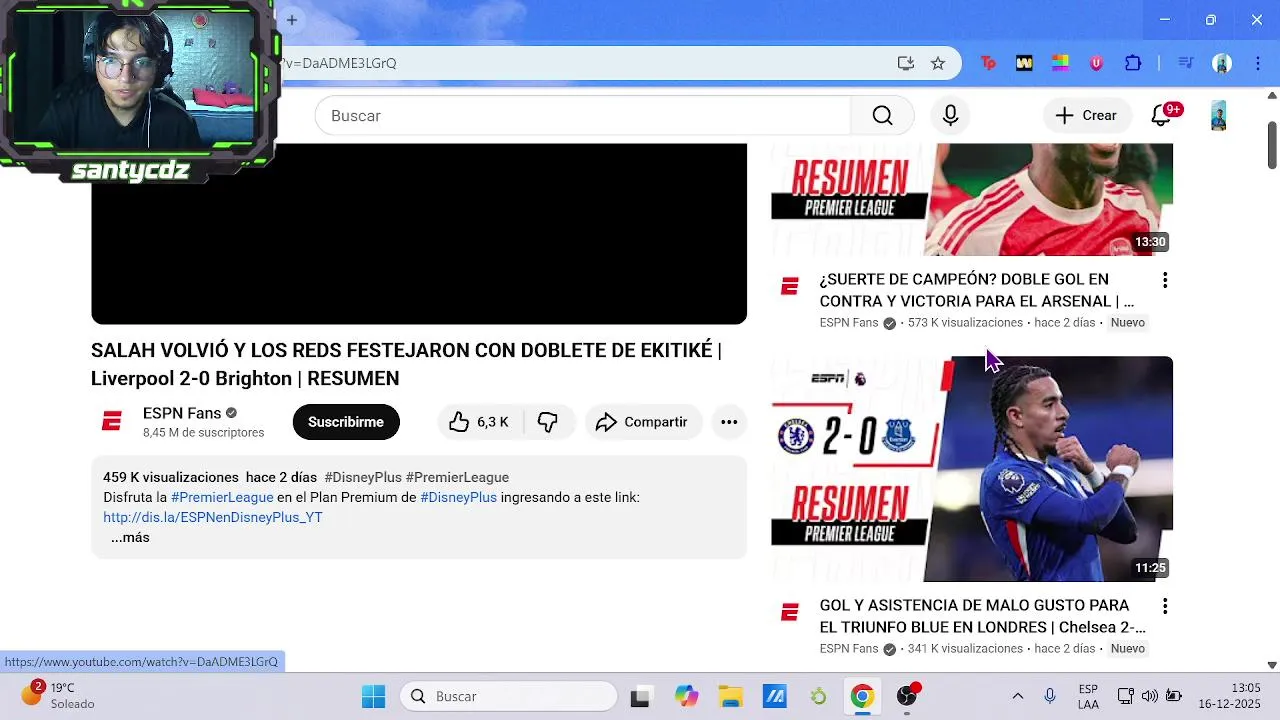Bookmark this page with the star icon
The width and height of the screenshot is (1280, 720).
(938, 63)
